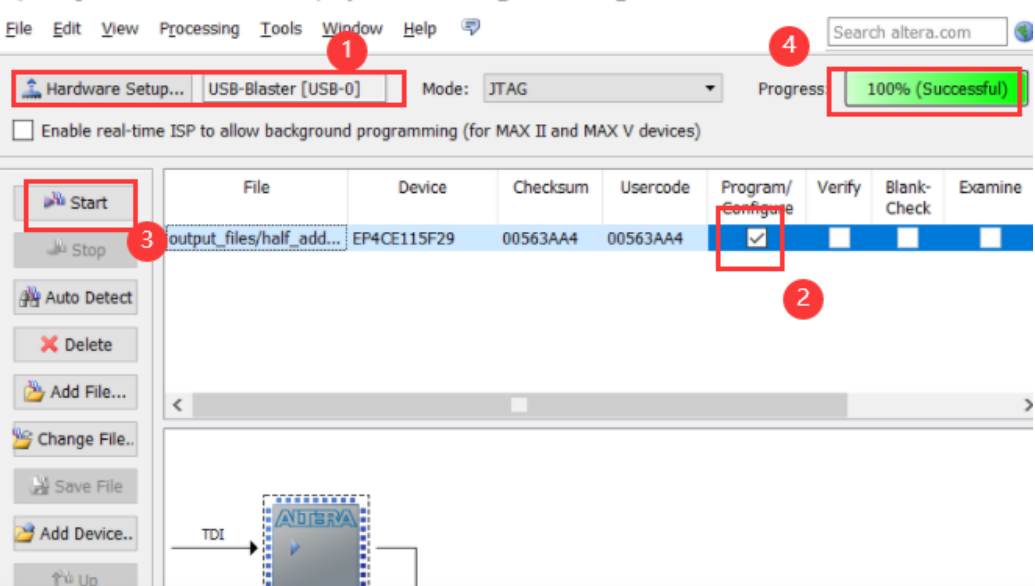Open the View menu
Image resolution: width=1035 pixels, height=586 pixels.
pyautogui.click(x=119, y=29)
